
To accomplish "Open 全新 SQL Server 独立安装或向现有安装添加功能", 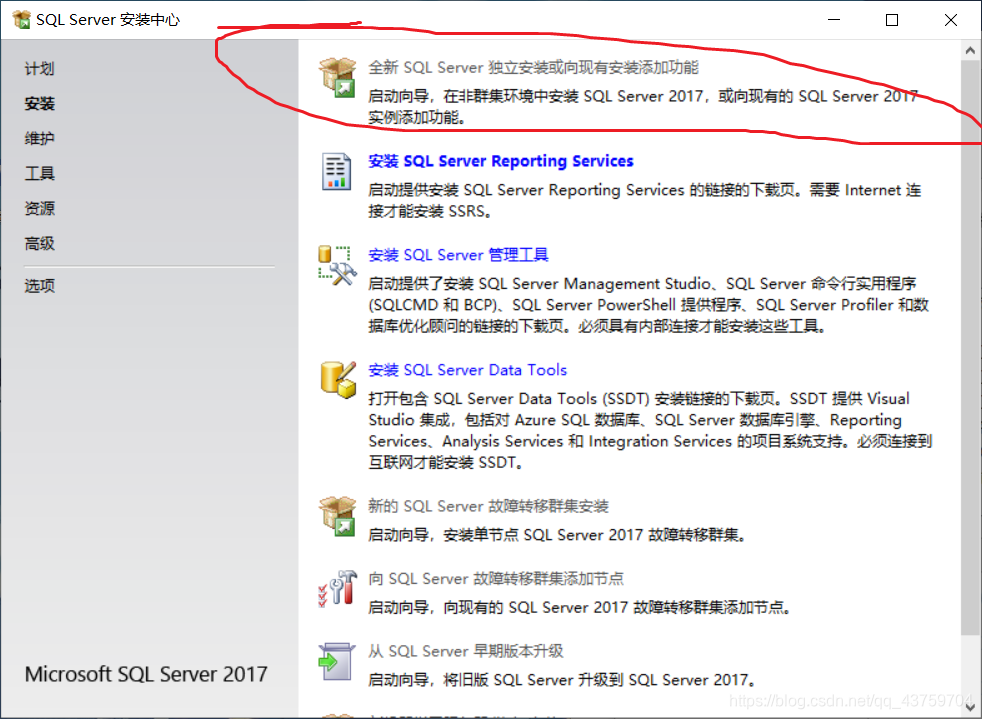I will 533,67.
